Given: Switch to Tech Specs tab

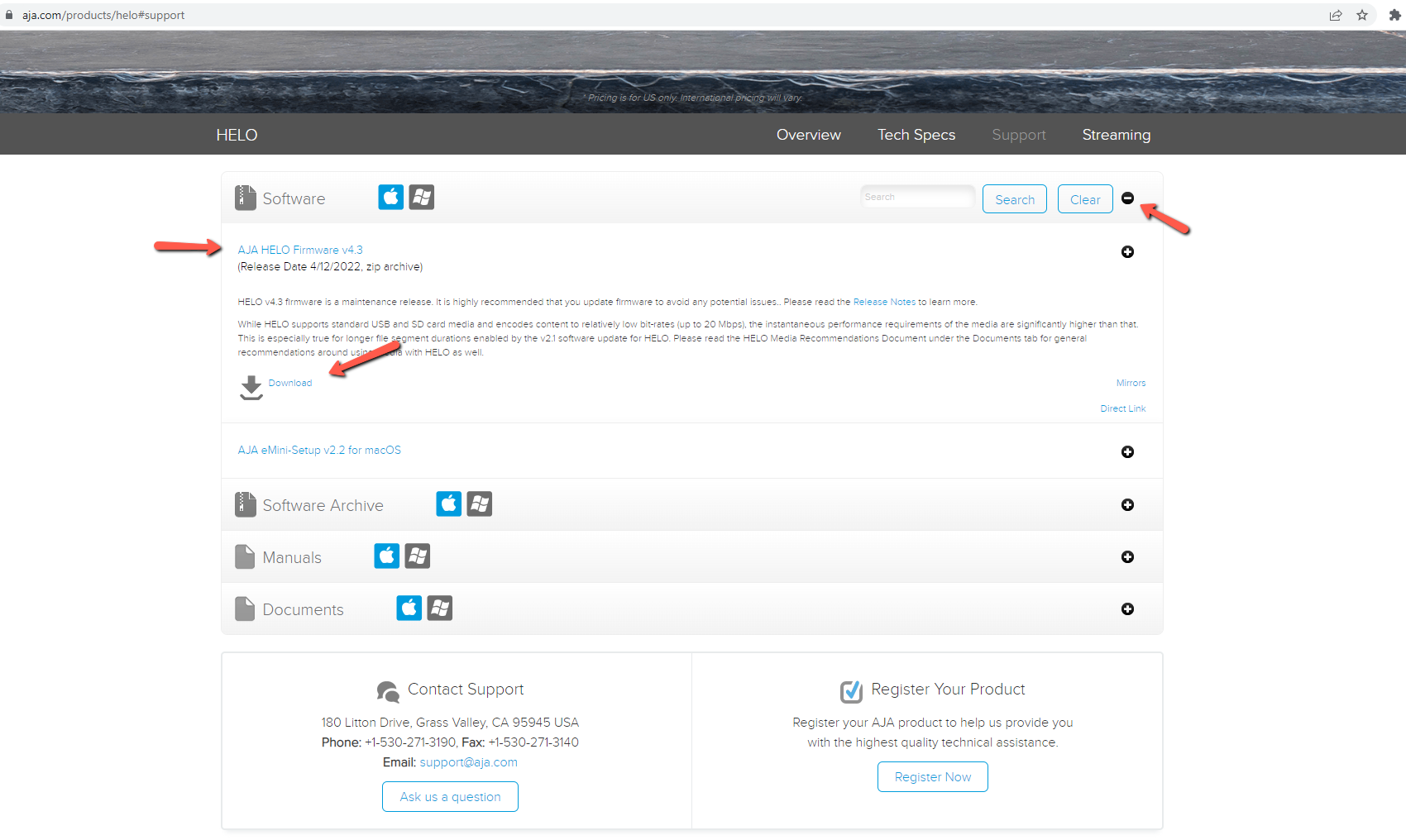Looking at the screenshot, I should [916, 135].
